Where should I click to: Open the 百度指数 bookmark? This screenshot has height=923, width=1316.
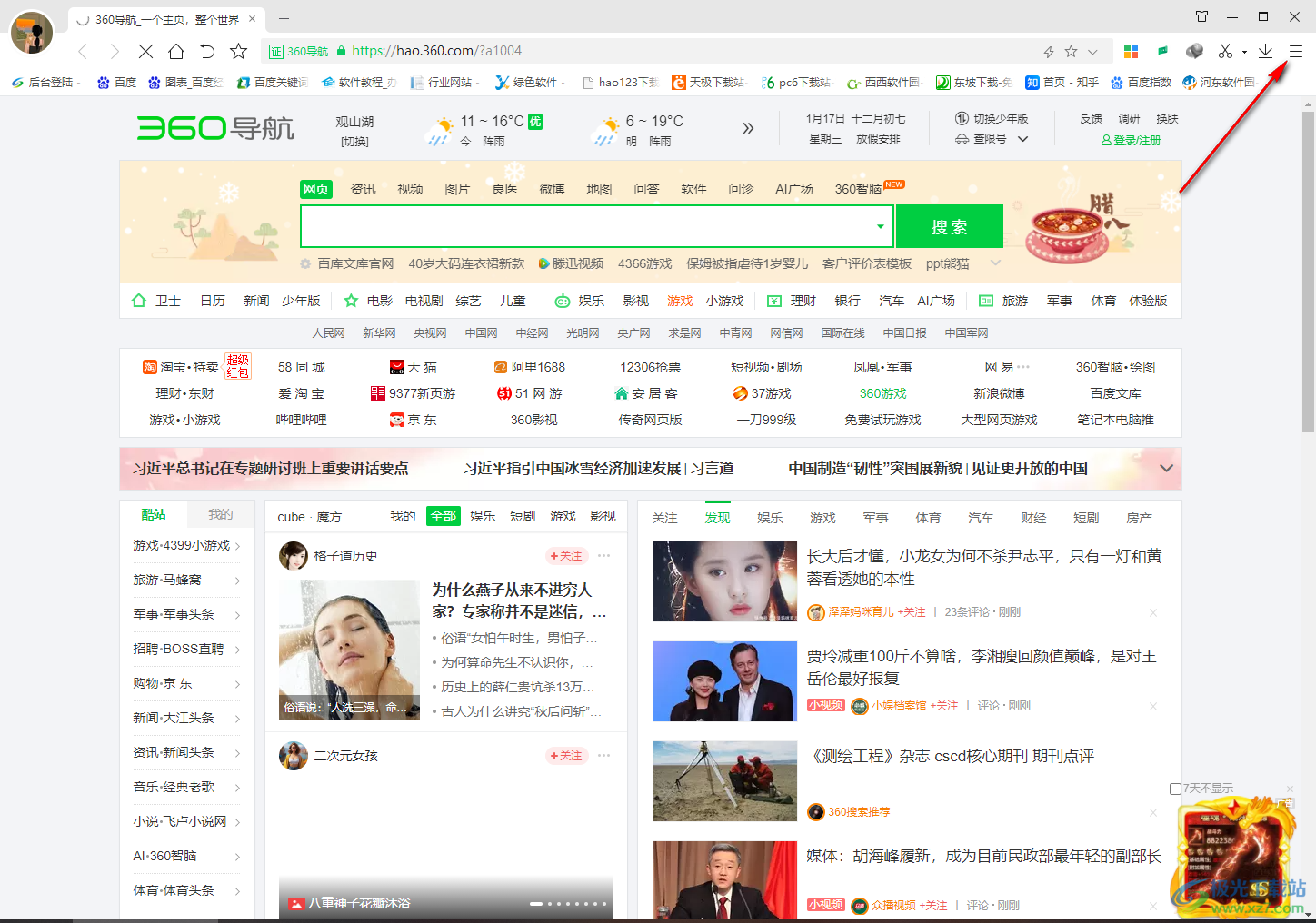tap(1141, 82)
